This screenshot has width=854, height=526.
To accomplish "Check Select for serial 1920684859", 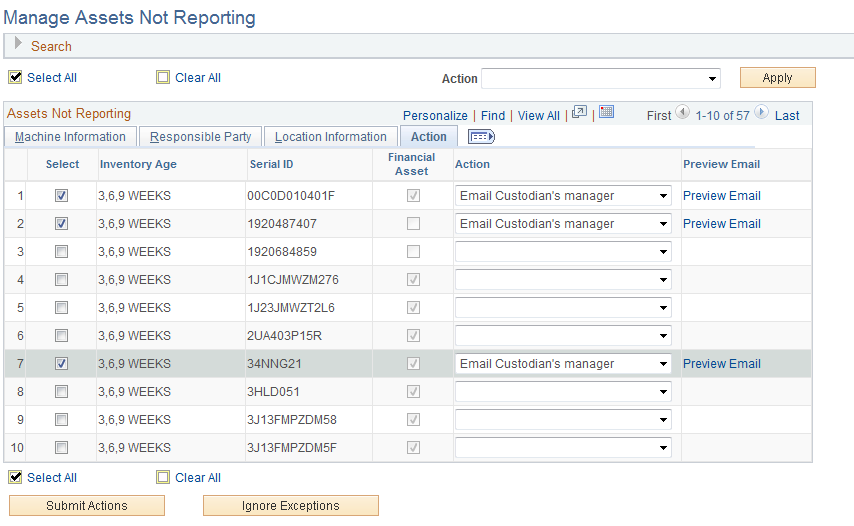I will pyautogui.click(x=62, y=252).
